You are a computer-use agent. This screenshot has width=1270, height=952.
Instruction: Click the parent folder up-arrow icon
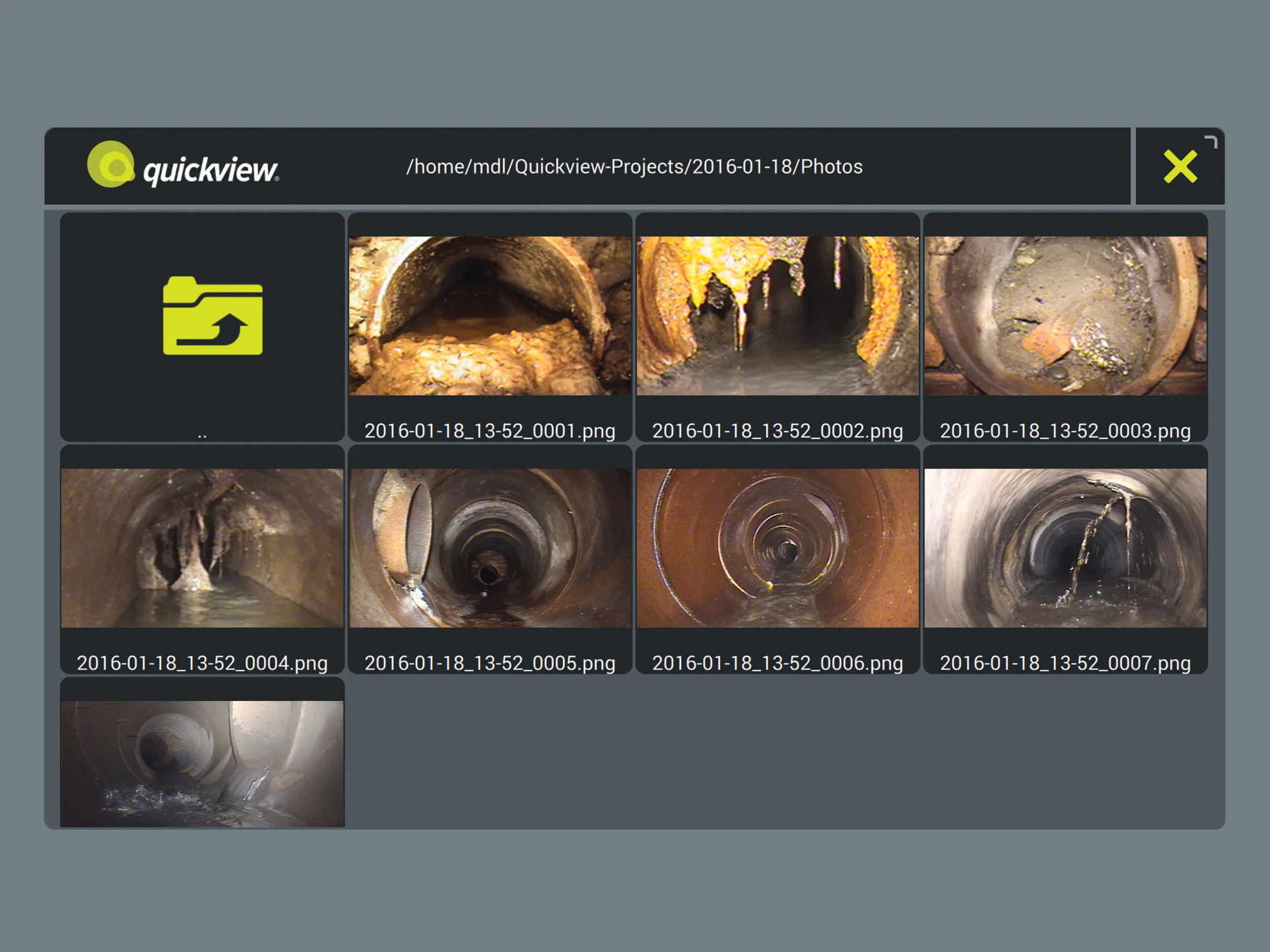pos(212,316)
